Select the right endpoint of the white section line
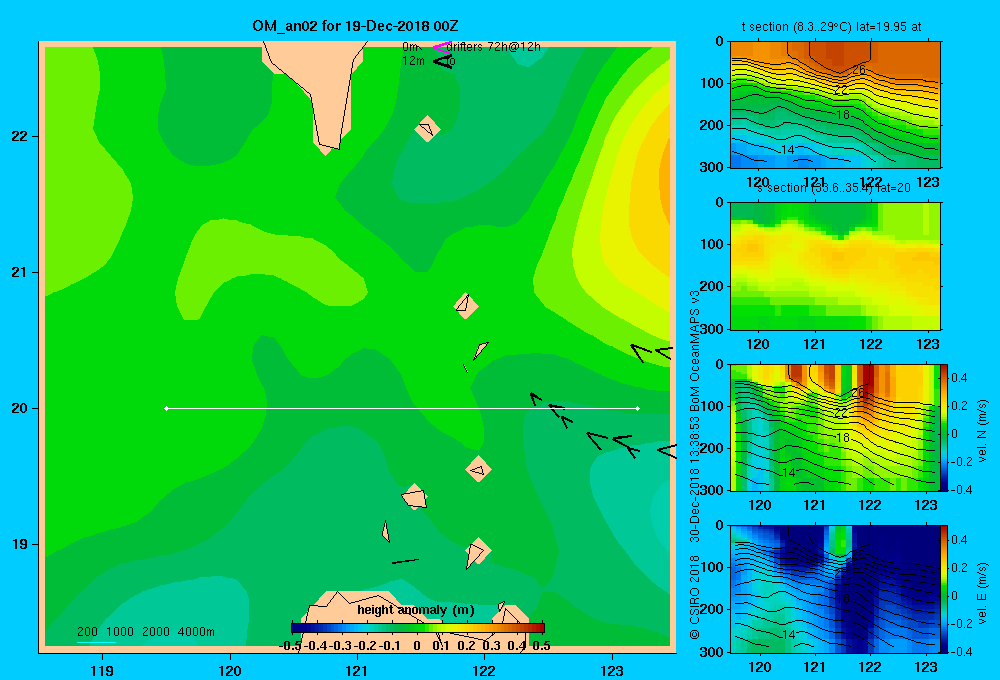 638,408
